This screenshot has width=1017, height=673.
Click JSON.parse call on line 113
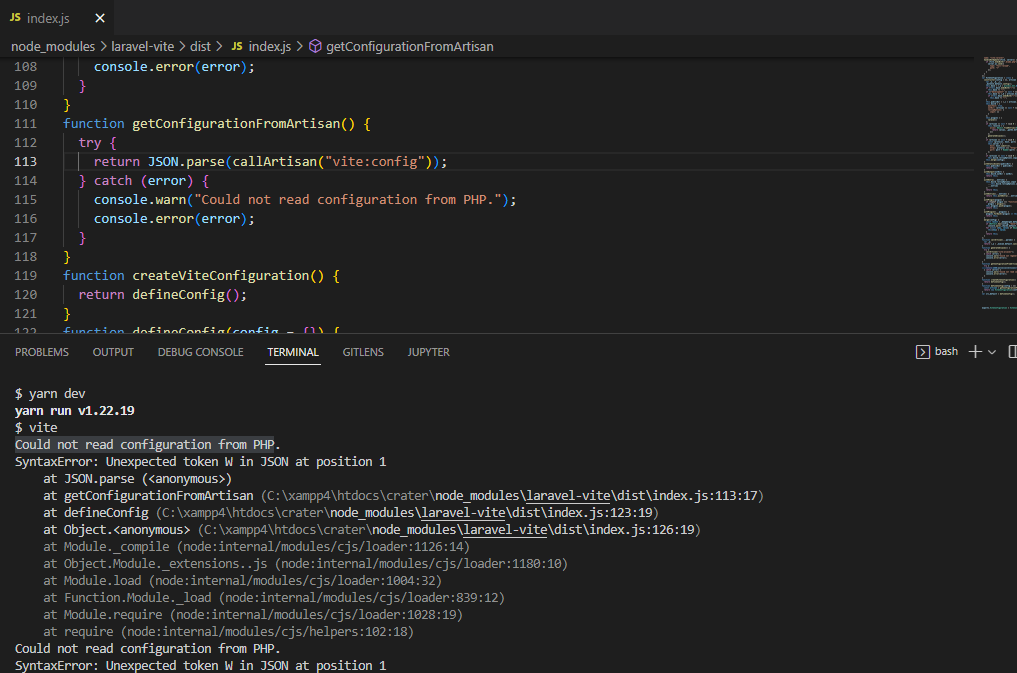[186, 161]
